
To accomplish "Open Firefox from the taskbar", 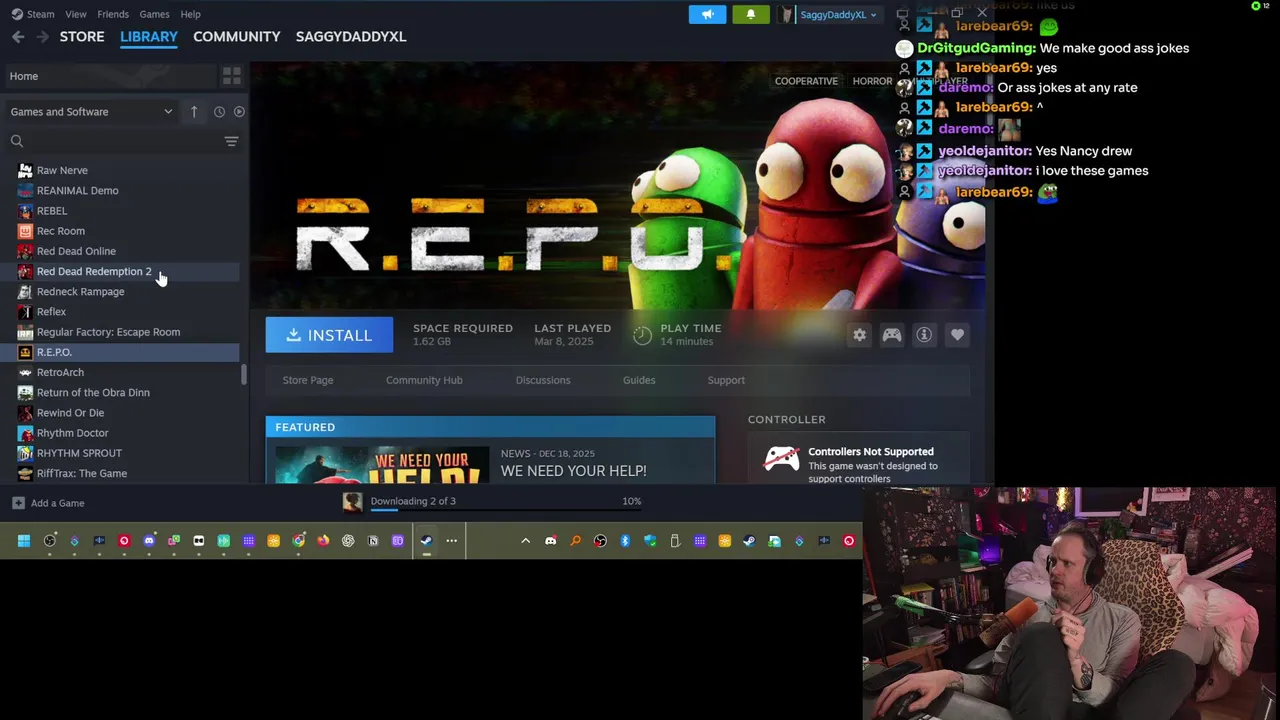I will tap(323, 541).
